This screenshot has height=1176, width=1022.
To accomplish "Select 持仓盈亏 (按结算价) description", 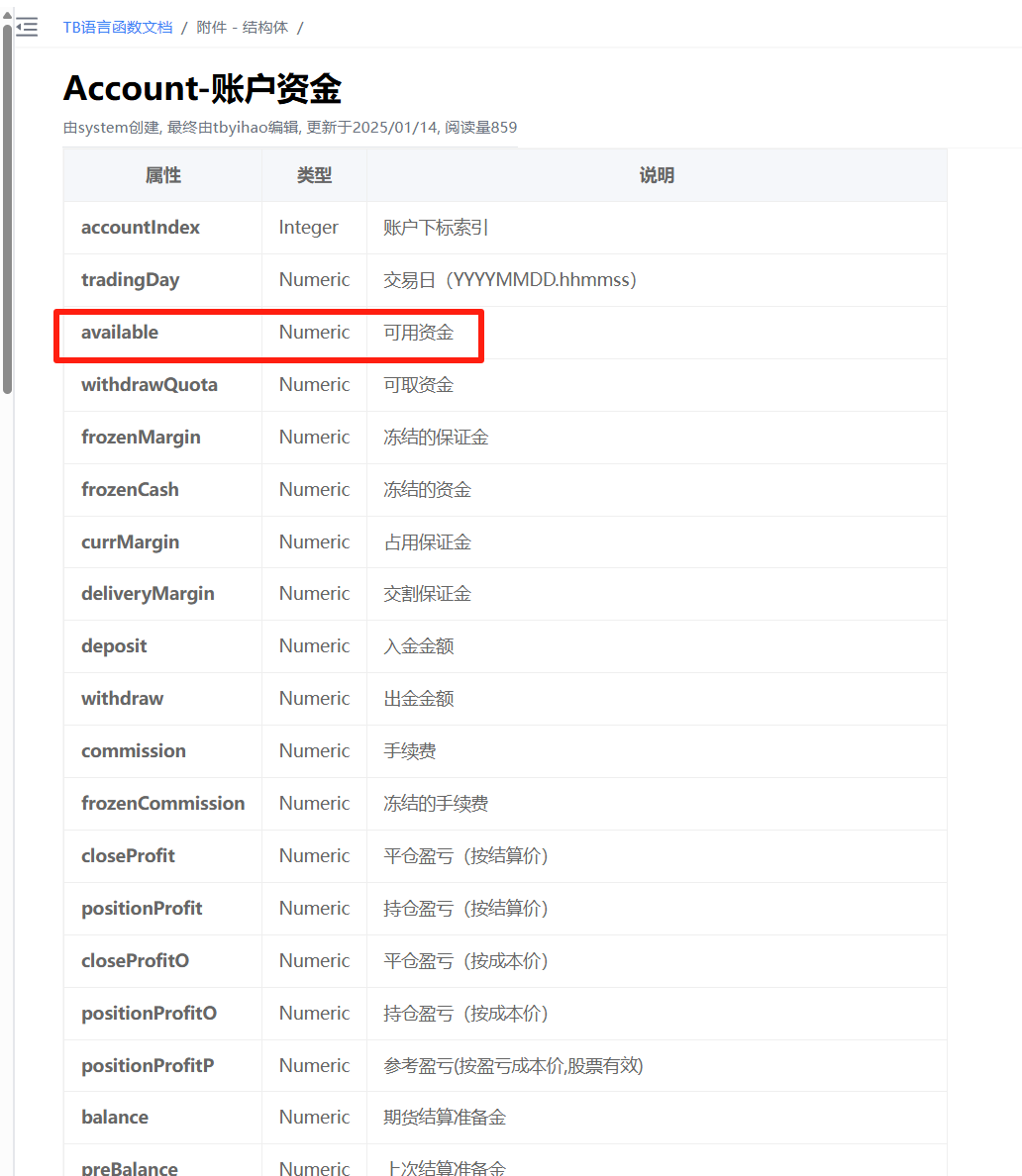I will point(466,909).
